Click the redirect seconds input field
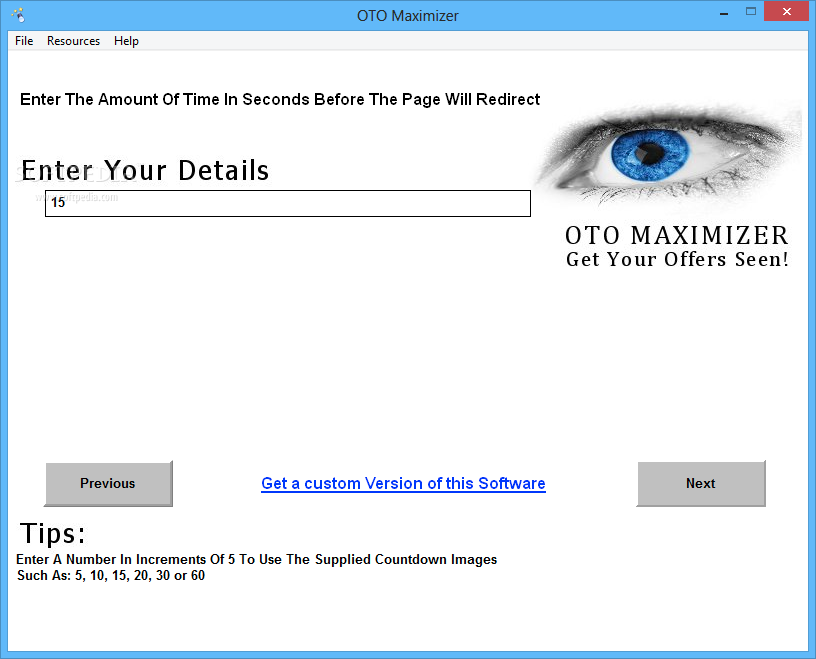The height and width of the screenshot is (659, 816). pyautogui.click(x=288, y=203)
